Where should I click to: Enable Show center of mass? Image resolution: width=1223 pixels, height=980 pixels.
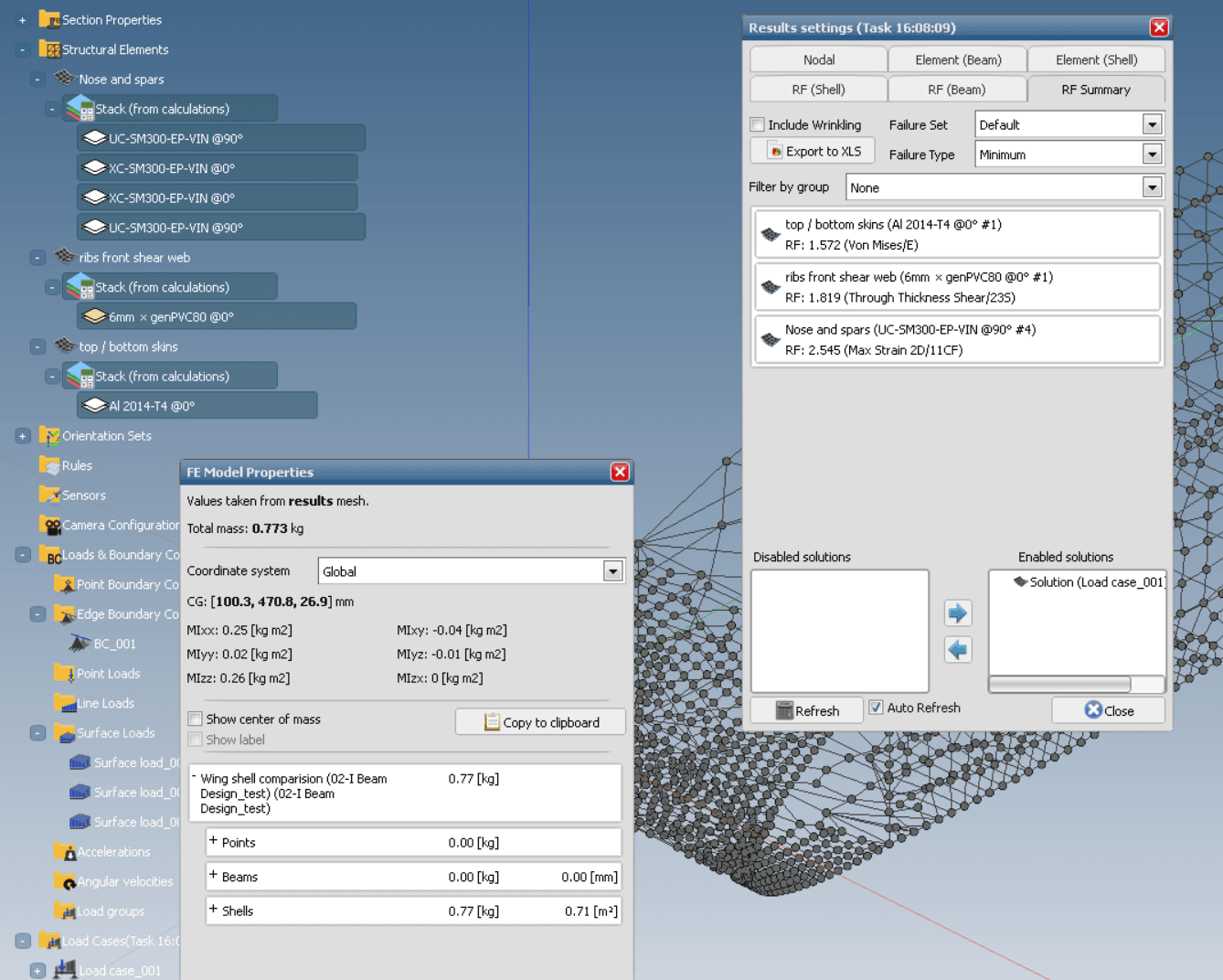(x=195, y=719)
